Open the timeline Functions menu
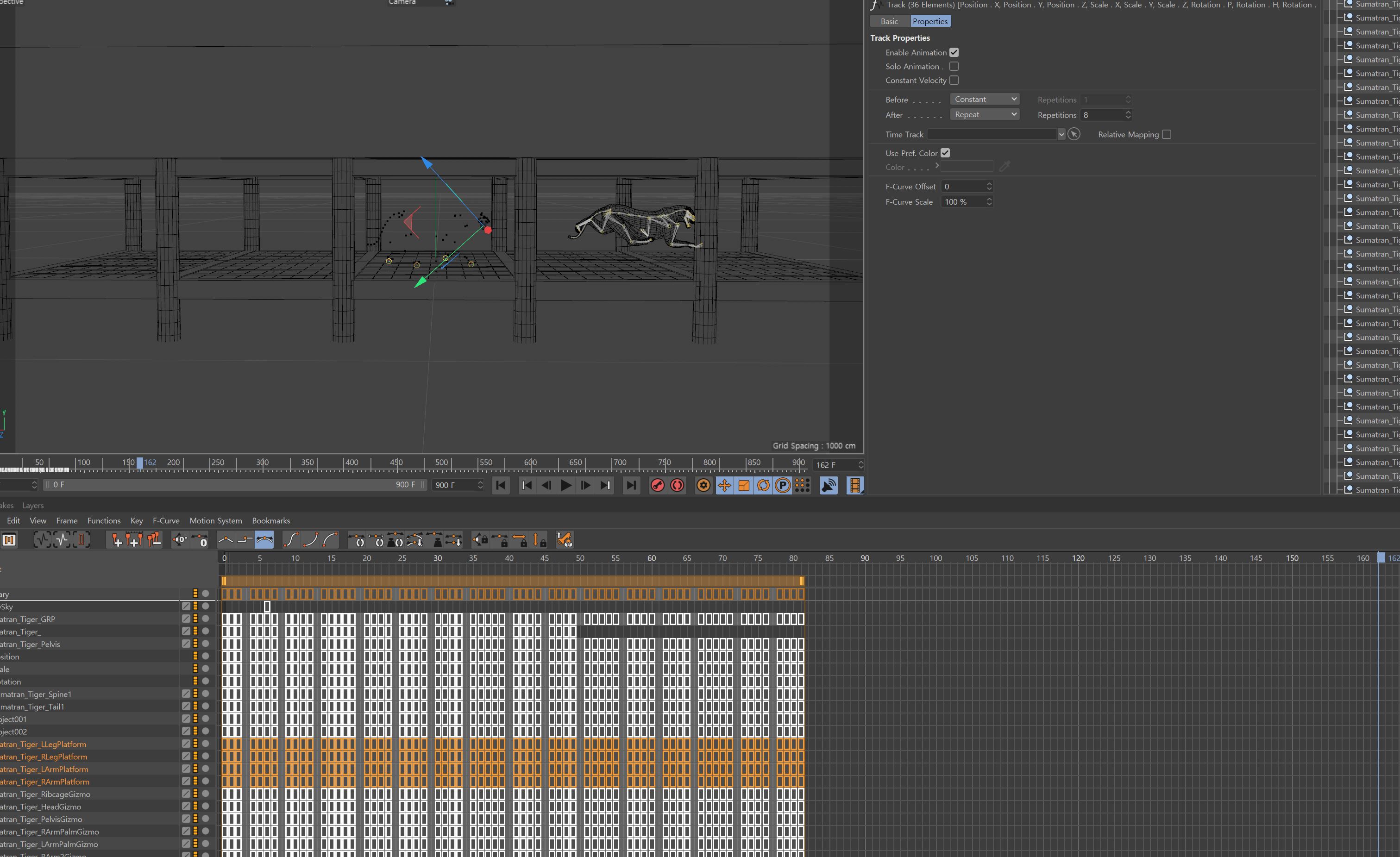This screenshot has height=857, width=1400. click(104, 521)
